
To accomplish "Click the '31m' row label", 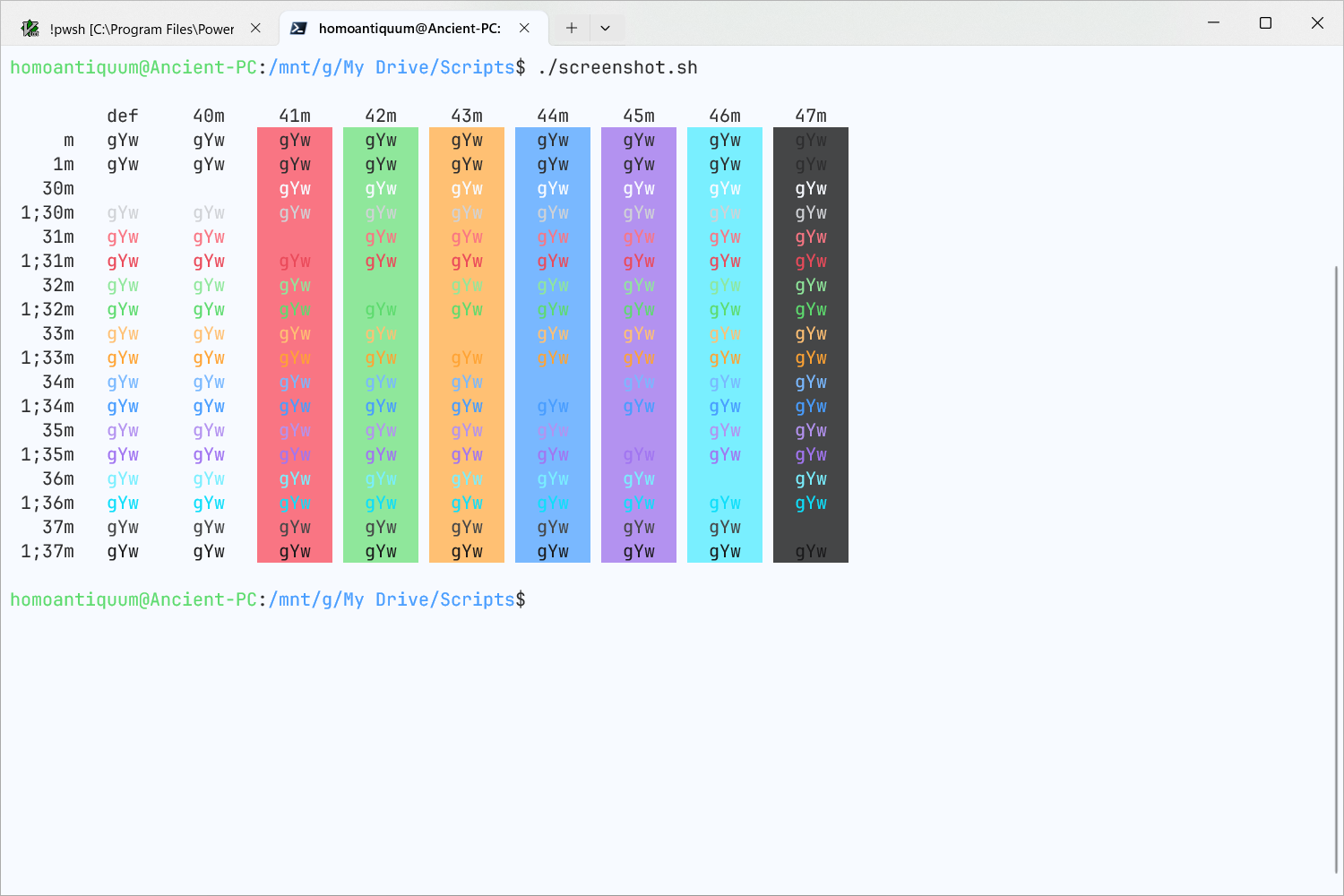I will pos(58,237).
